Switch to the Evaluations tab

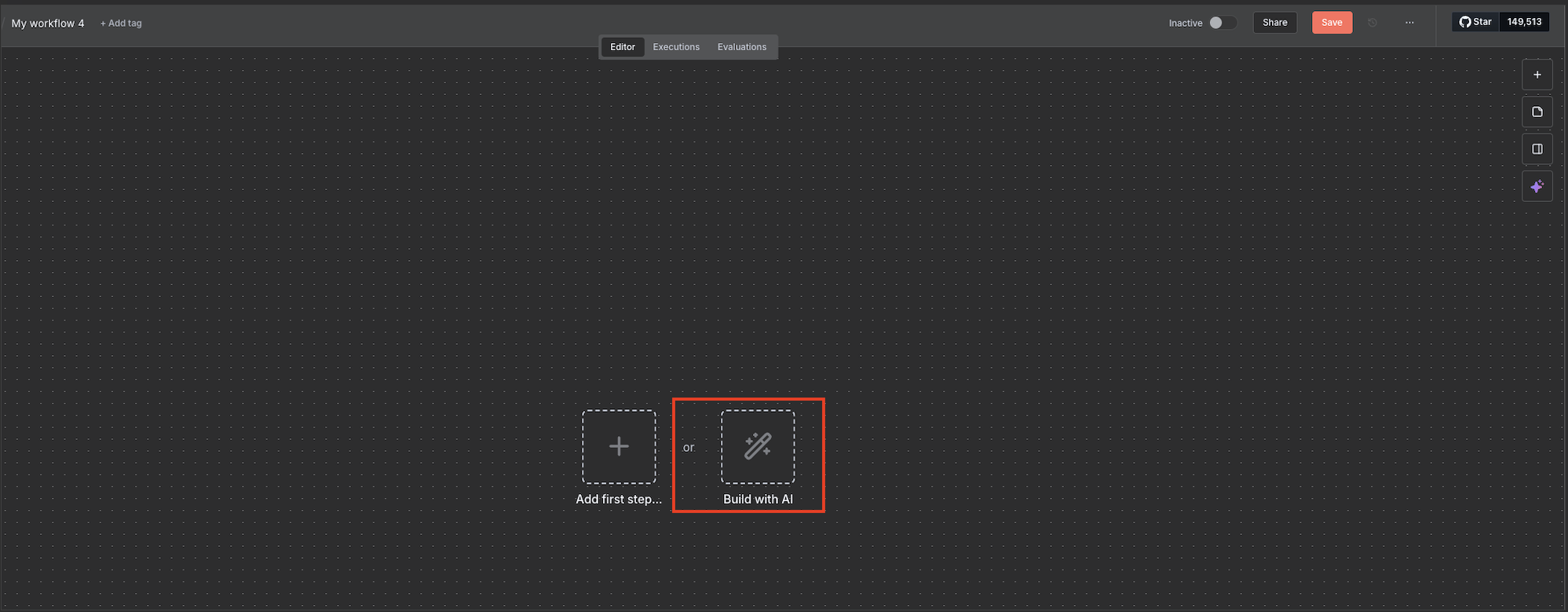pyautogui.click(x=741, y=47)
